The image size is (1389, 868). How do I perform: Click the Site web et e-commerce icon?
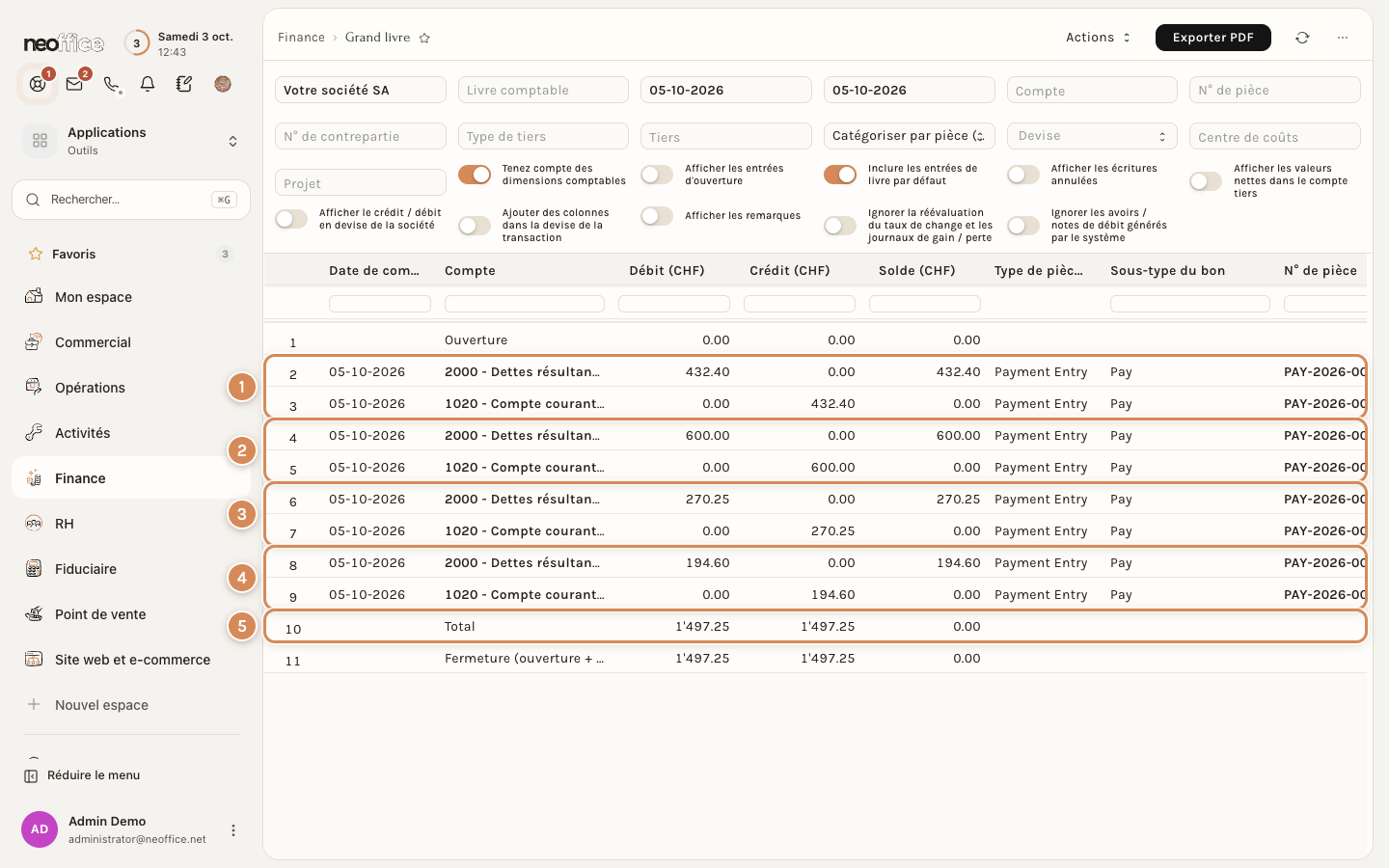[x=34, y=660]
